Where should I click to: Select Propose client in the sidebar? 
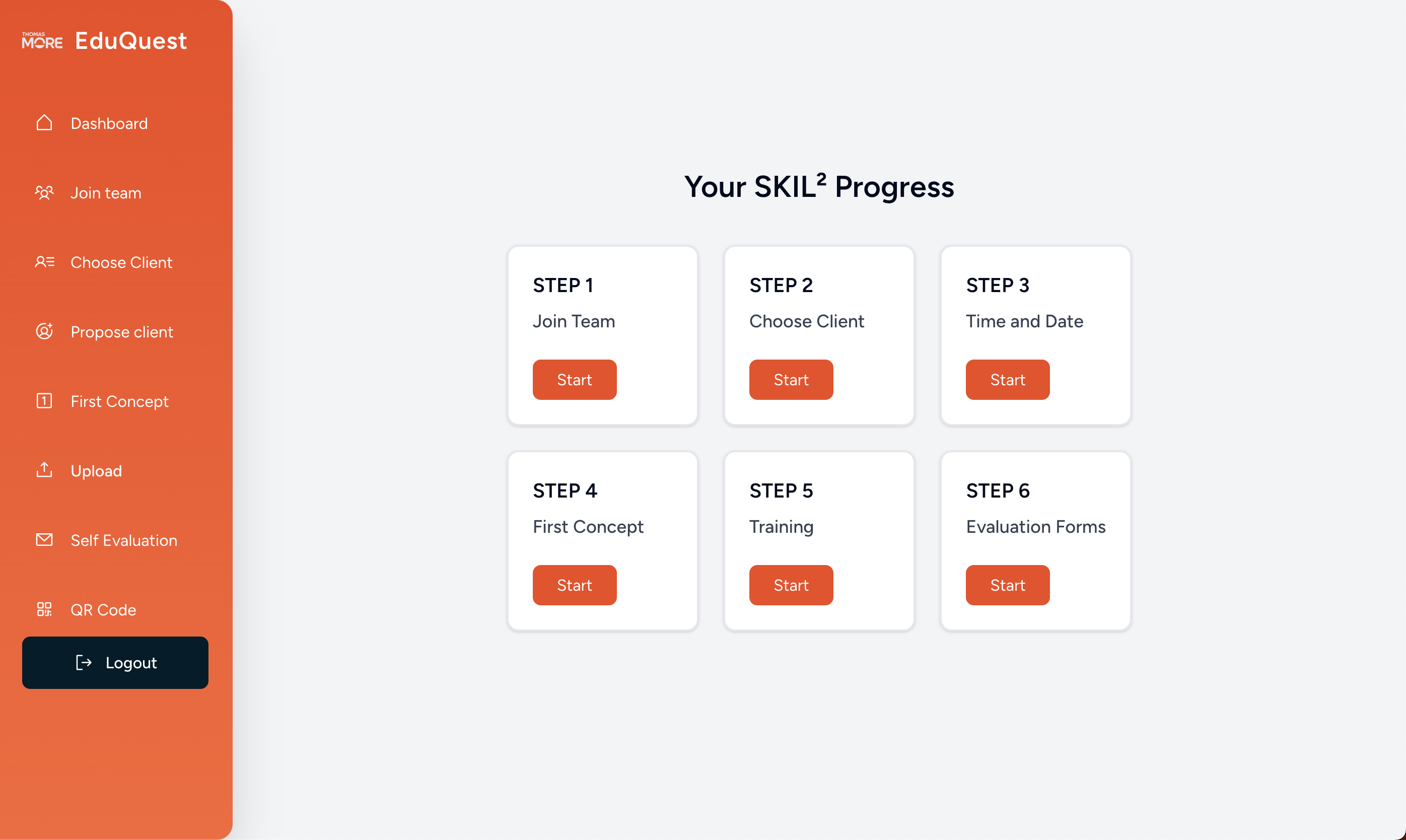pos(122,332)
